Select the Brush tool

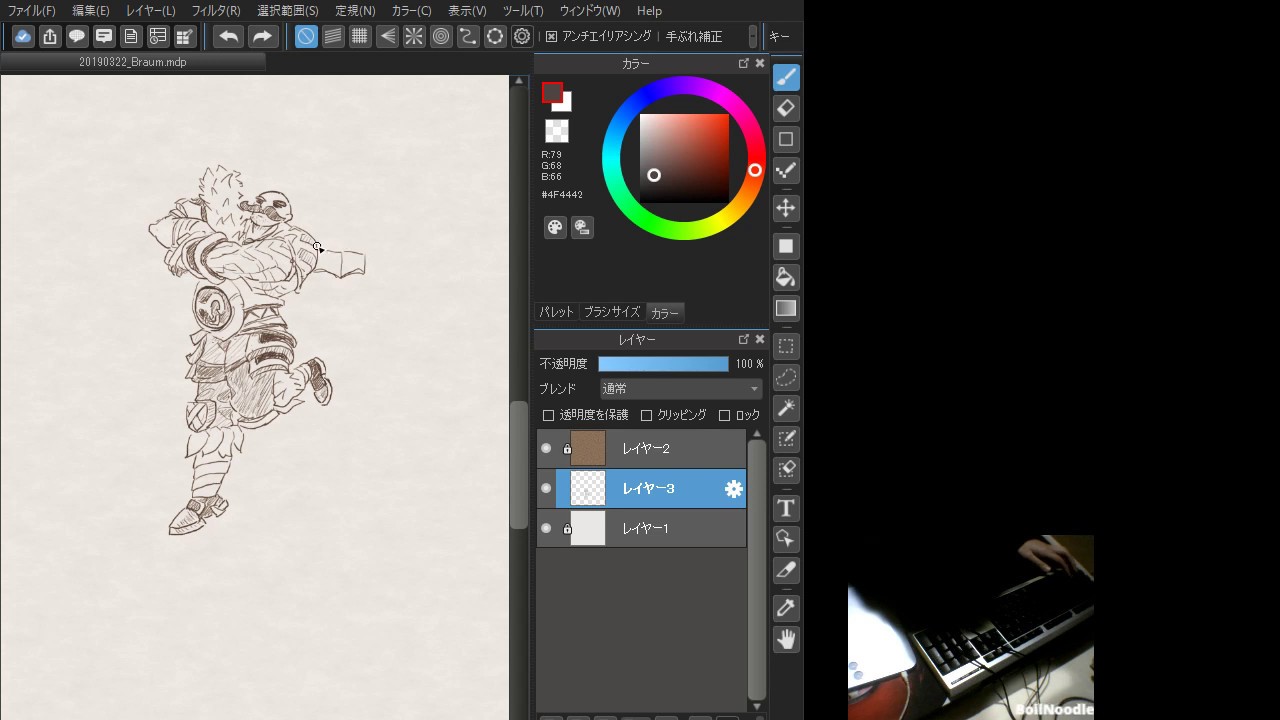click(786, 77)
